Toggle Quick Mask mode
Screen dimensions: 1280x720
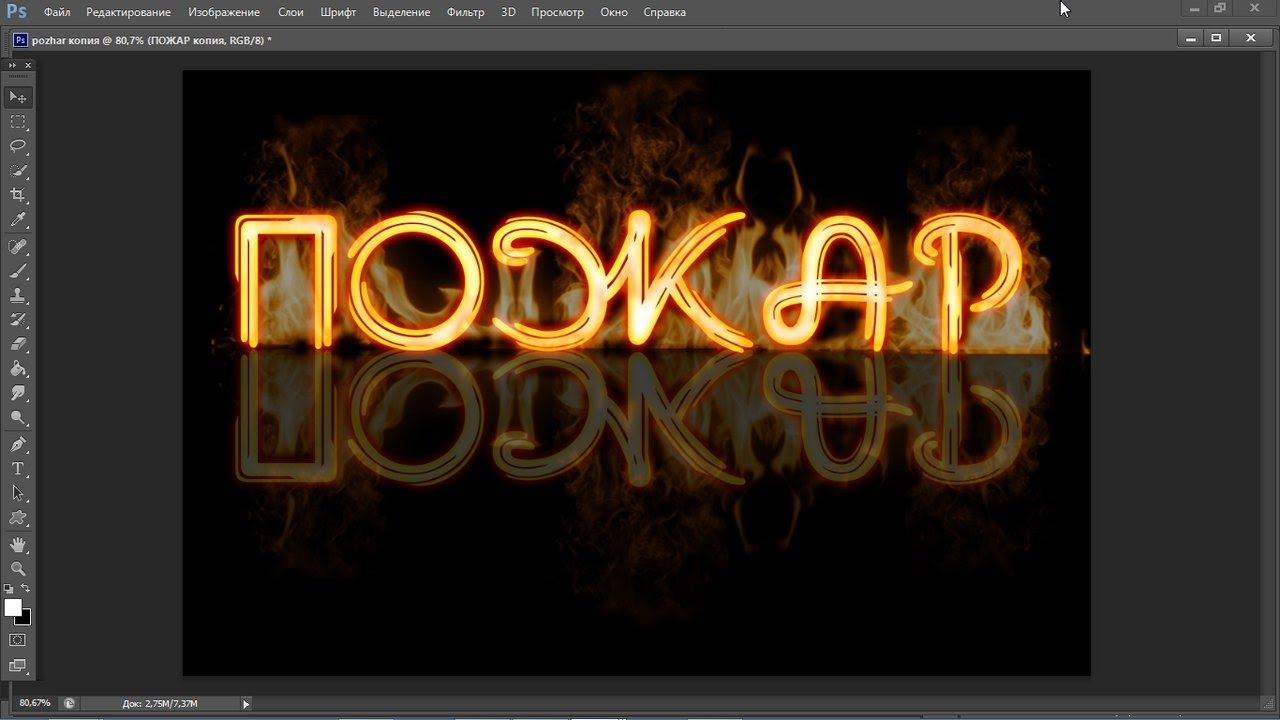coord(18,640)
